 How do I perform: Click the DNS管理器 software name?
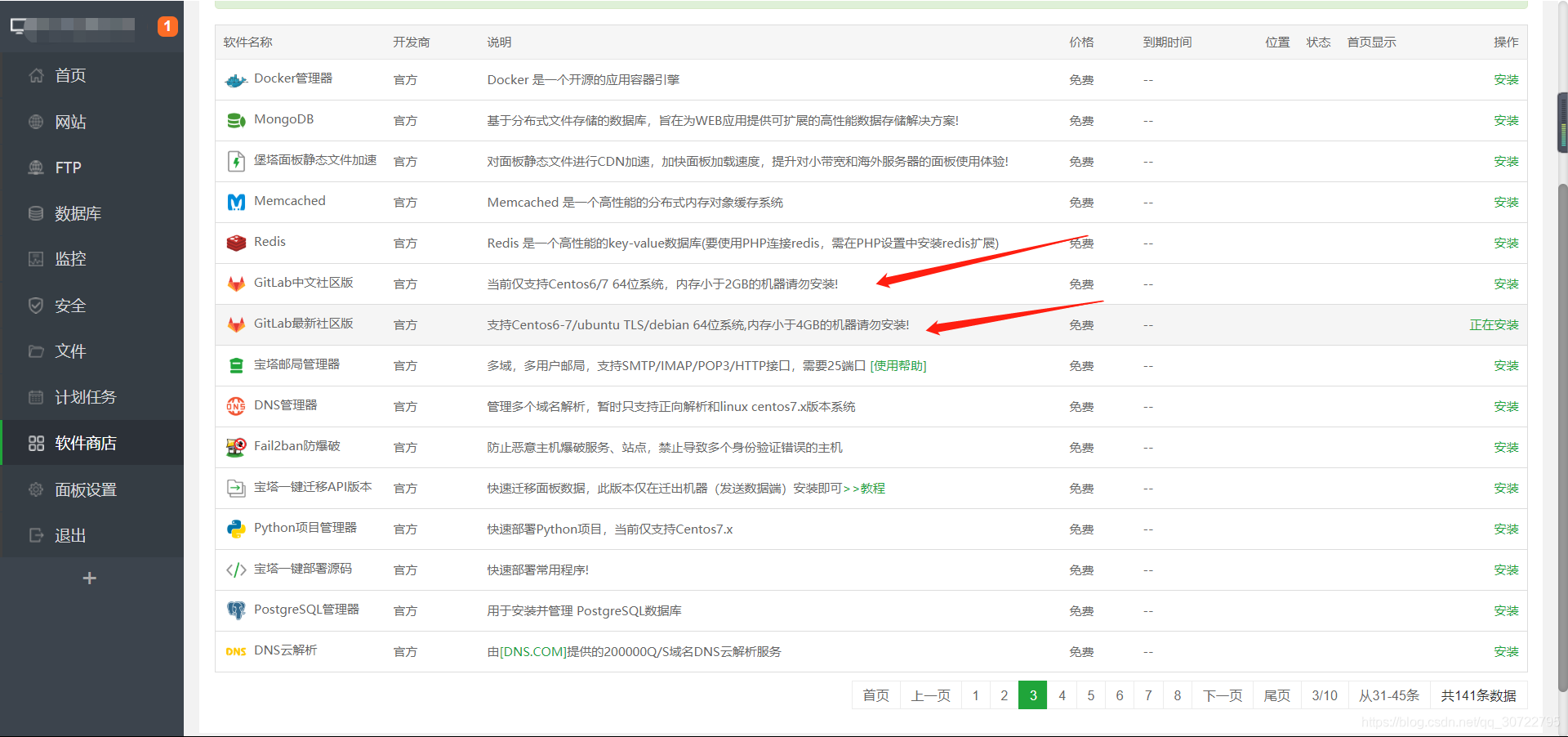tap(286, 405)
